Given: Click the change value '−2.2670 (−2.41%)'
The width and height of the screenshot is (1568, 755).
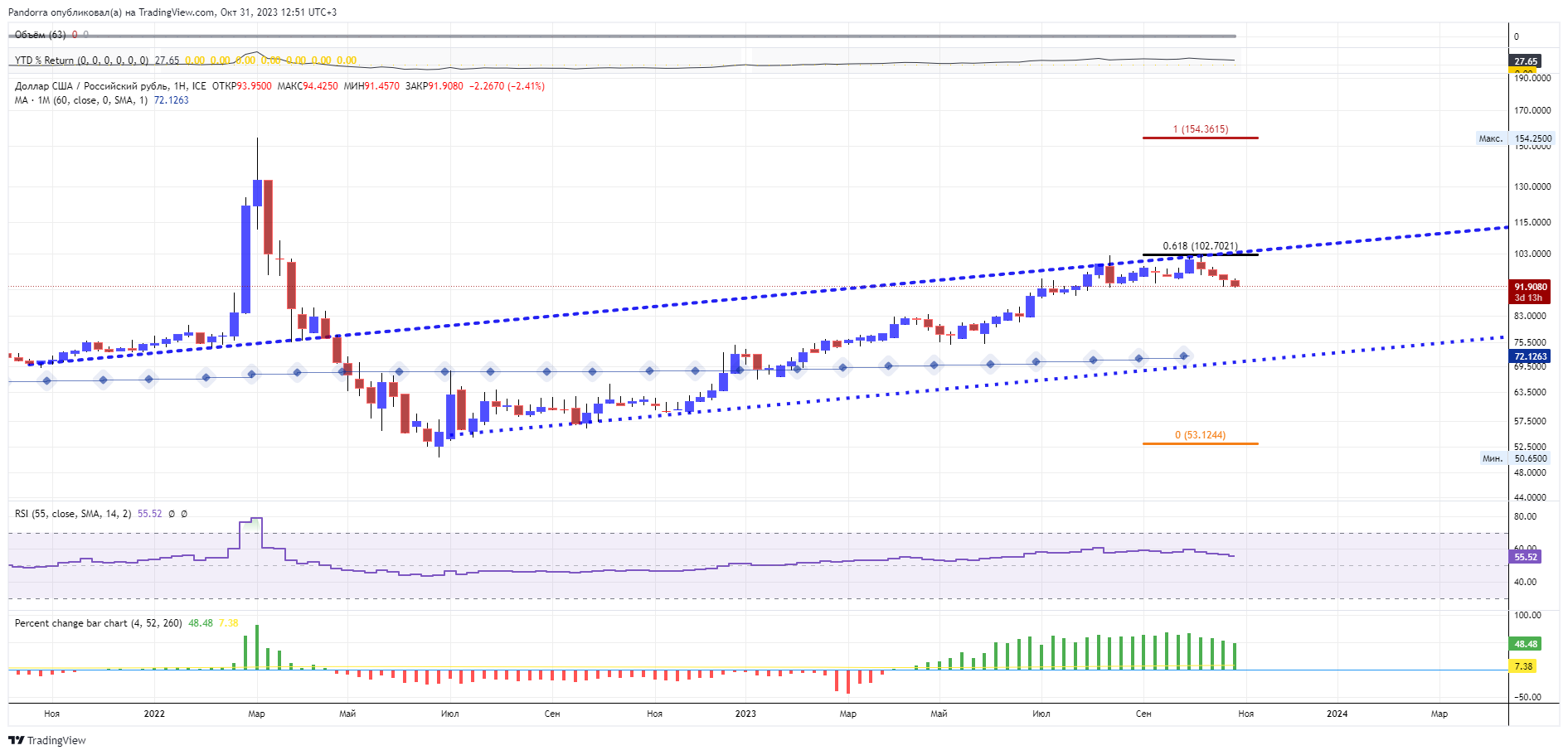Looking at the screenshot, I should [x=507, y=86].
